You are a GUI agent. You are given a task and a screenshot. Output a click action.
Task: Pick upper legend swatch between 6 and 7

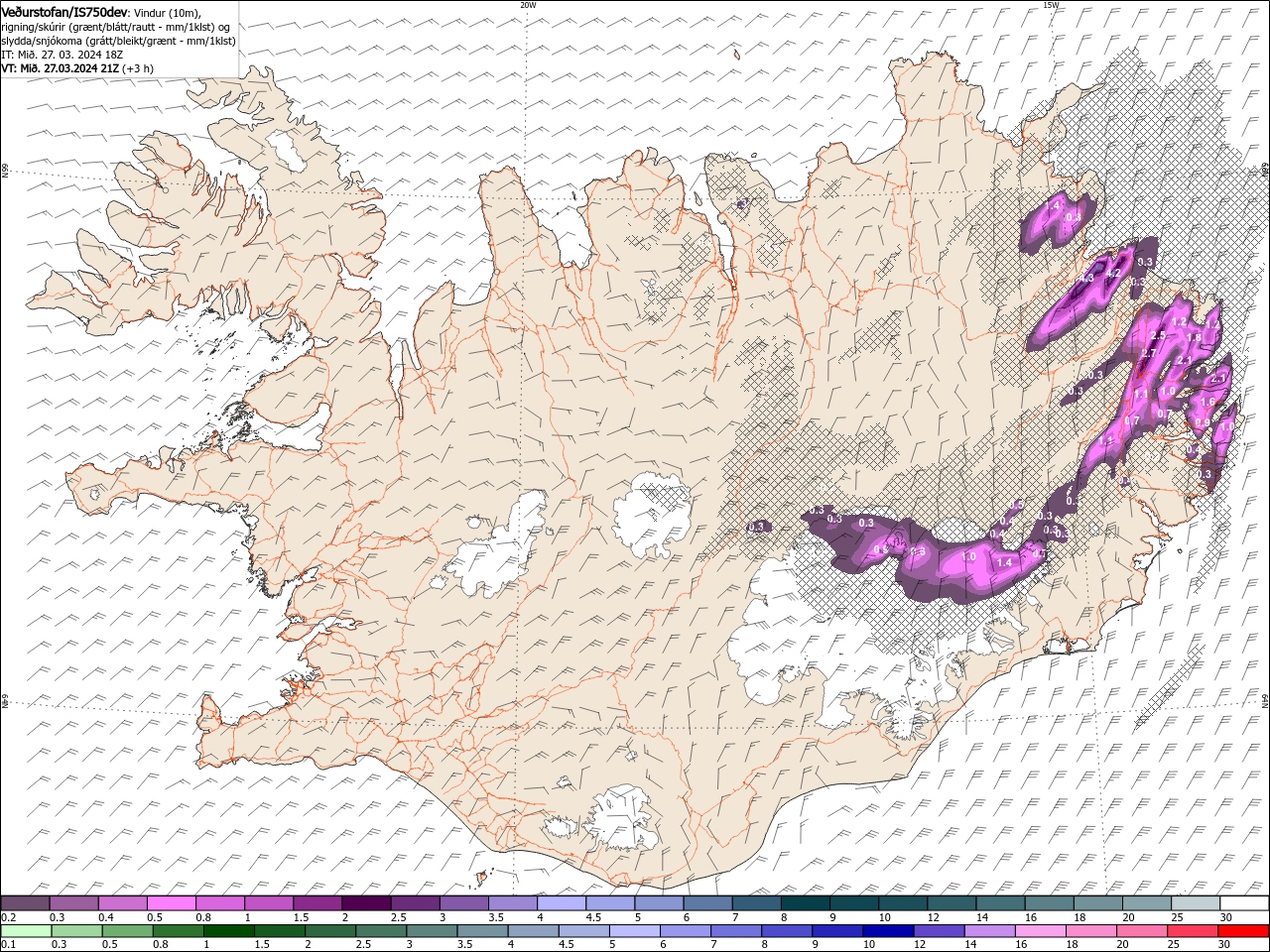coord(707,902)
